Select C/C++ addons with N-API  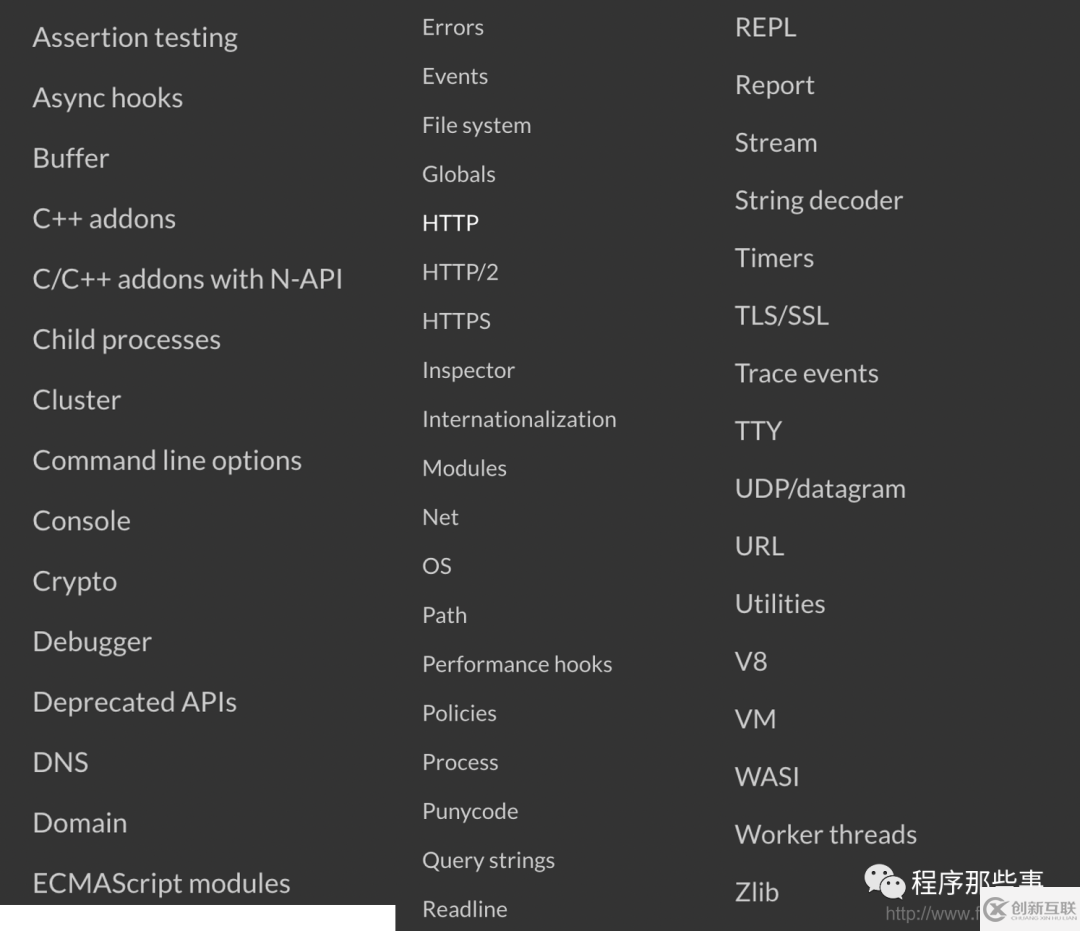(187, 280)
